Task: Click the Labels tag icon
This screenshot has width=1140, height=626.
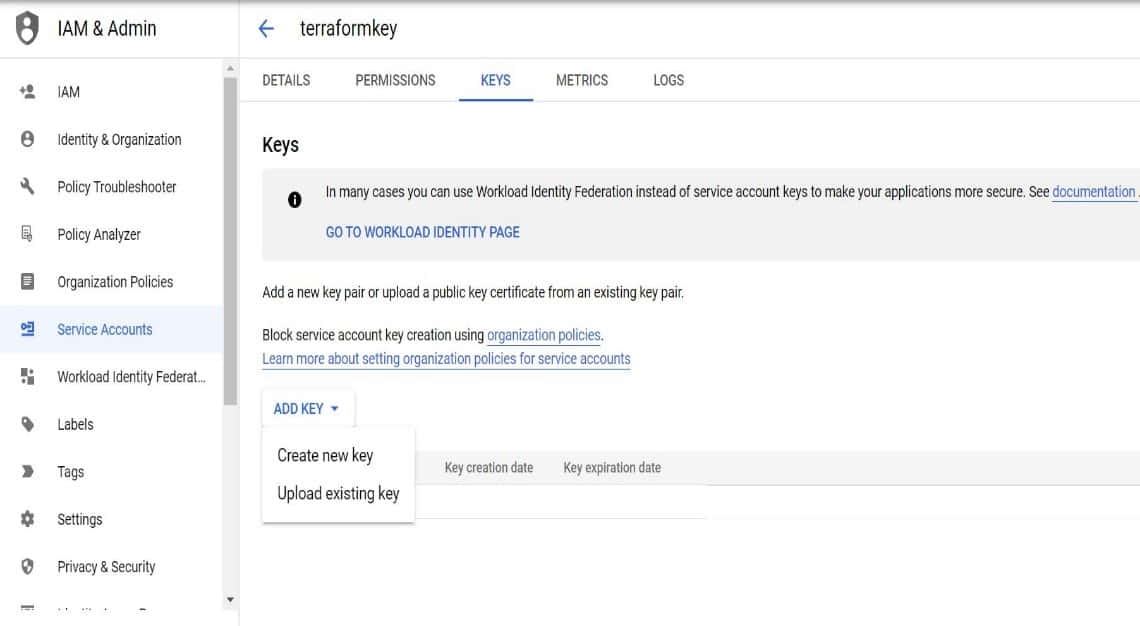Action: 27,424
